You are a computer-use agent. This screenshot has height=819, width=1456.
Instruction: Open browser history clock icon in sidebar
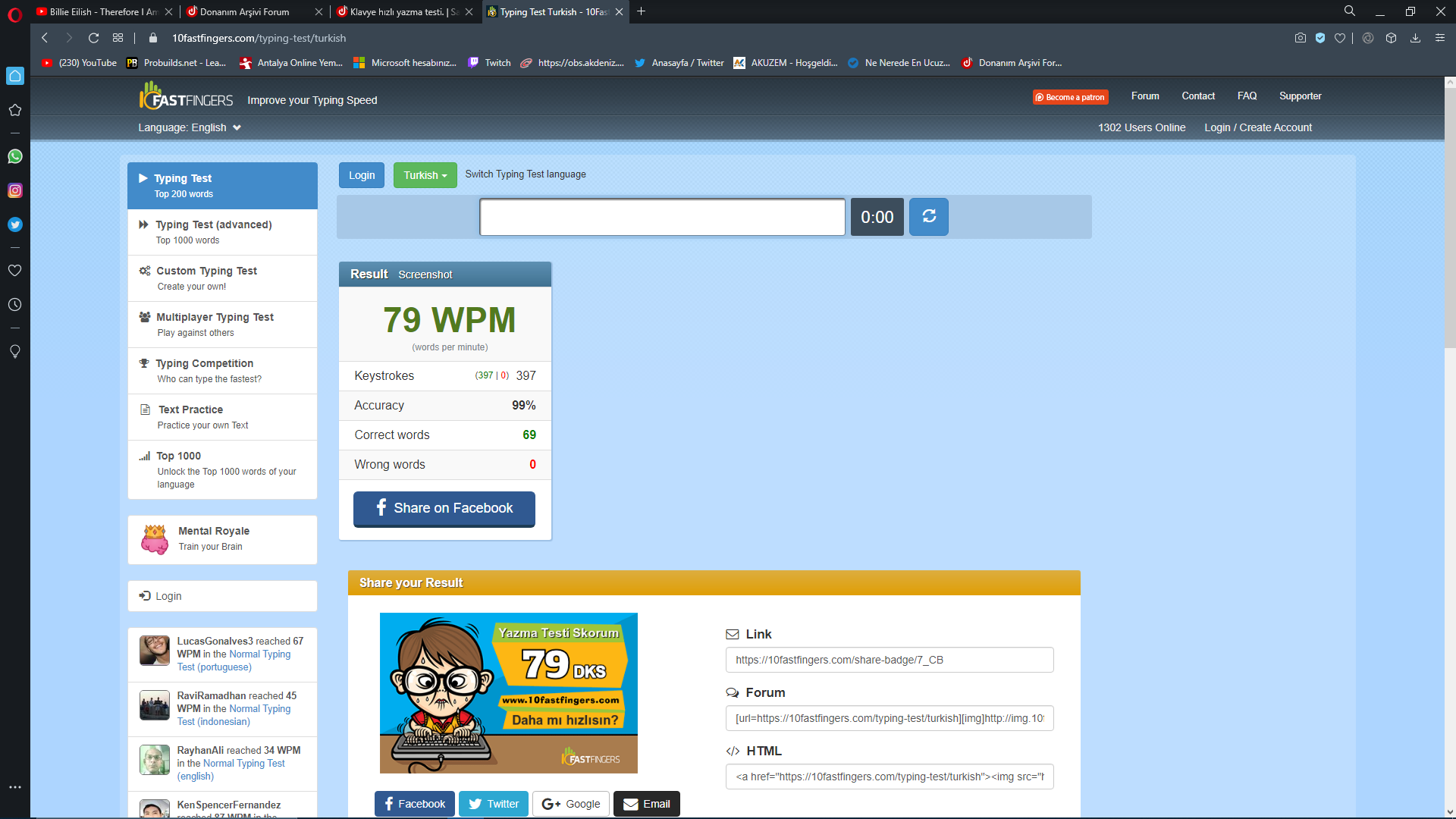point(15,305)
